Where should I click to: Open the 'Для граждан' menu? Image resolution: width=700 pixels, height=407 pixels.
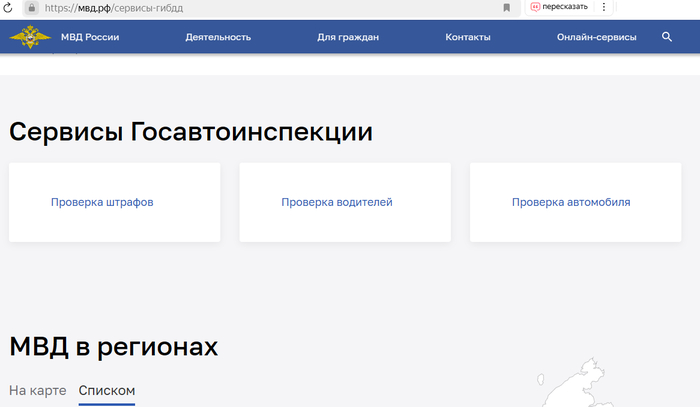click(347, 37)
